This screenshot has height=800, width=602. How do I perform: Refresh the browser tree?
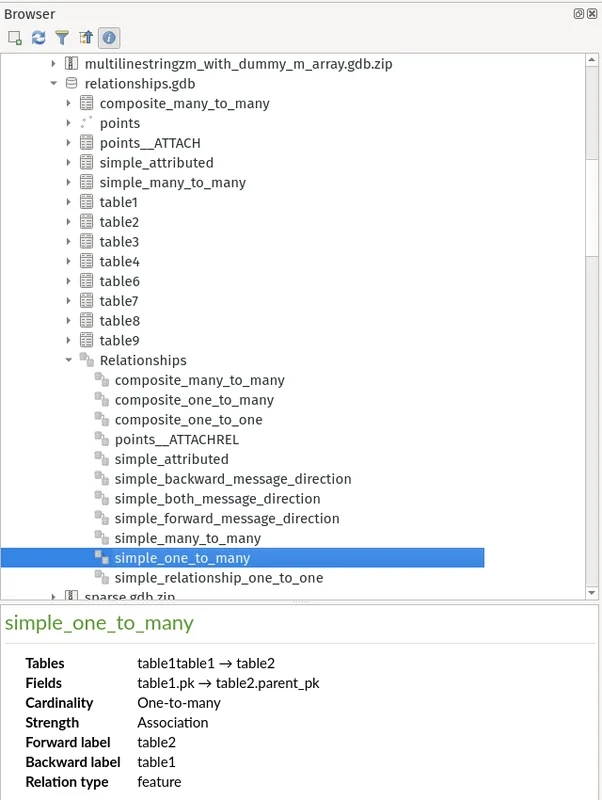point(39,38)
